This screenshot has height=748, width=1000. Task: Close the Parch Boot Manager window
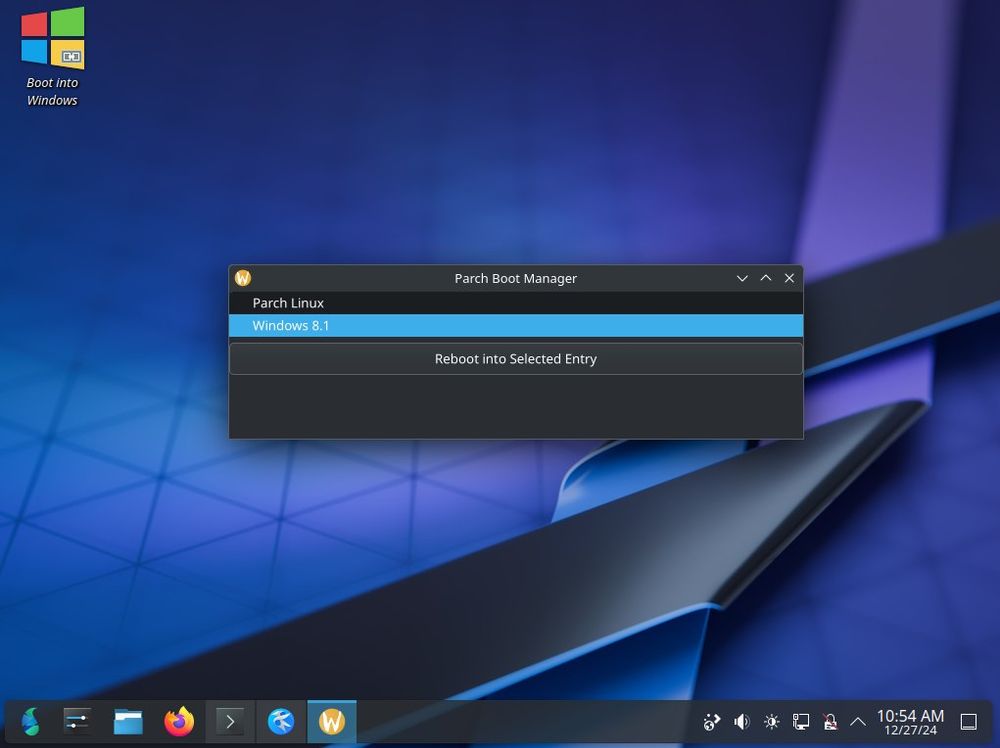click(789, 278)
